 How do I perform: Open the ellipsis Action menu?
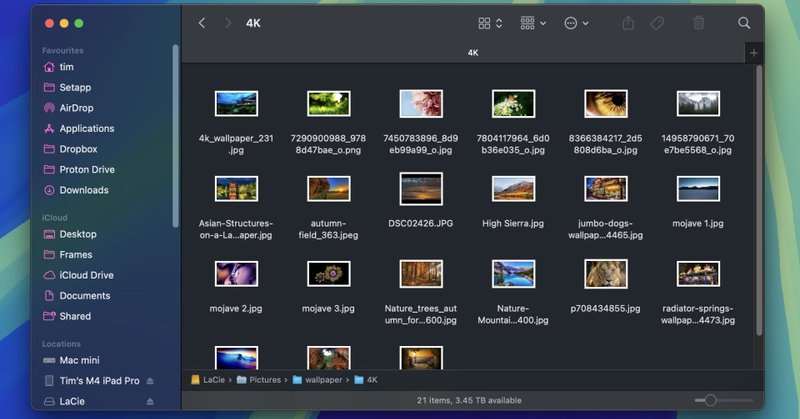tap(577, 23)
